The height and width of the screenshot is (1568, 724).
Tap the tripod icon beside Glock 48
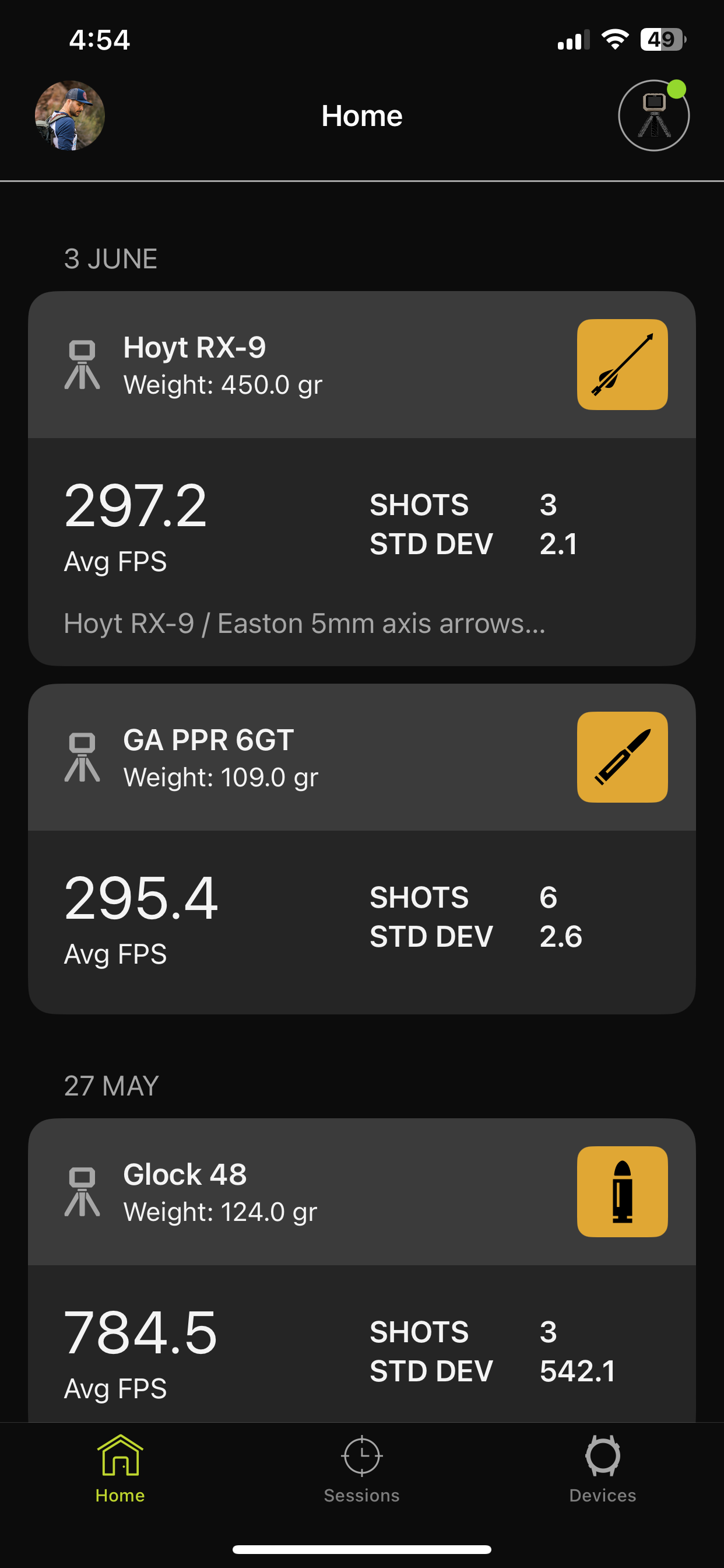[82, 1192]
